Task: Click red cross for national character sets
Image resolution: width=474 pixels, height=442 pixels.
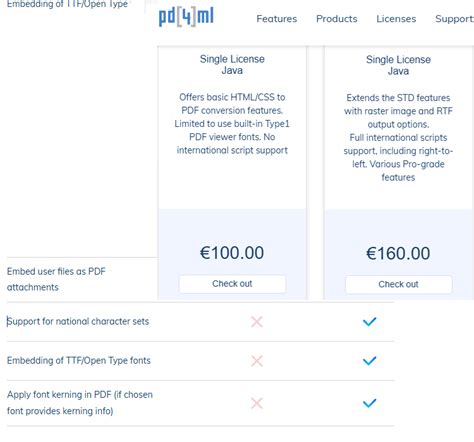Action: point(257,322)
